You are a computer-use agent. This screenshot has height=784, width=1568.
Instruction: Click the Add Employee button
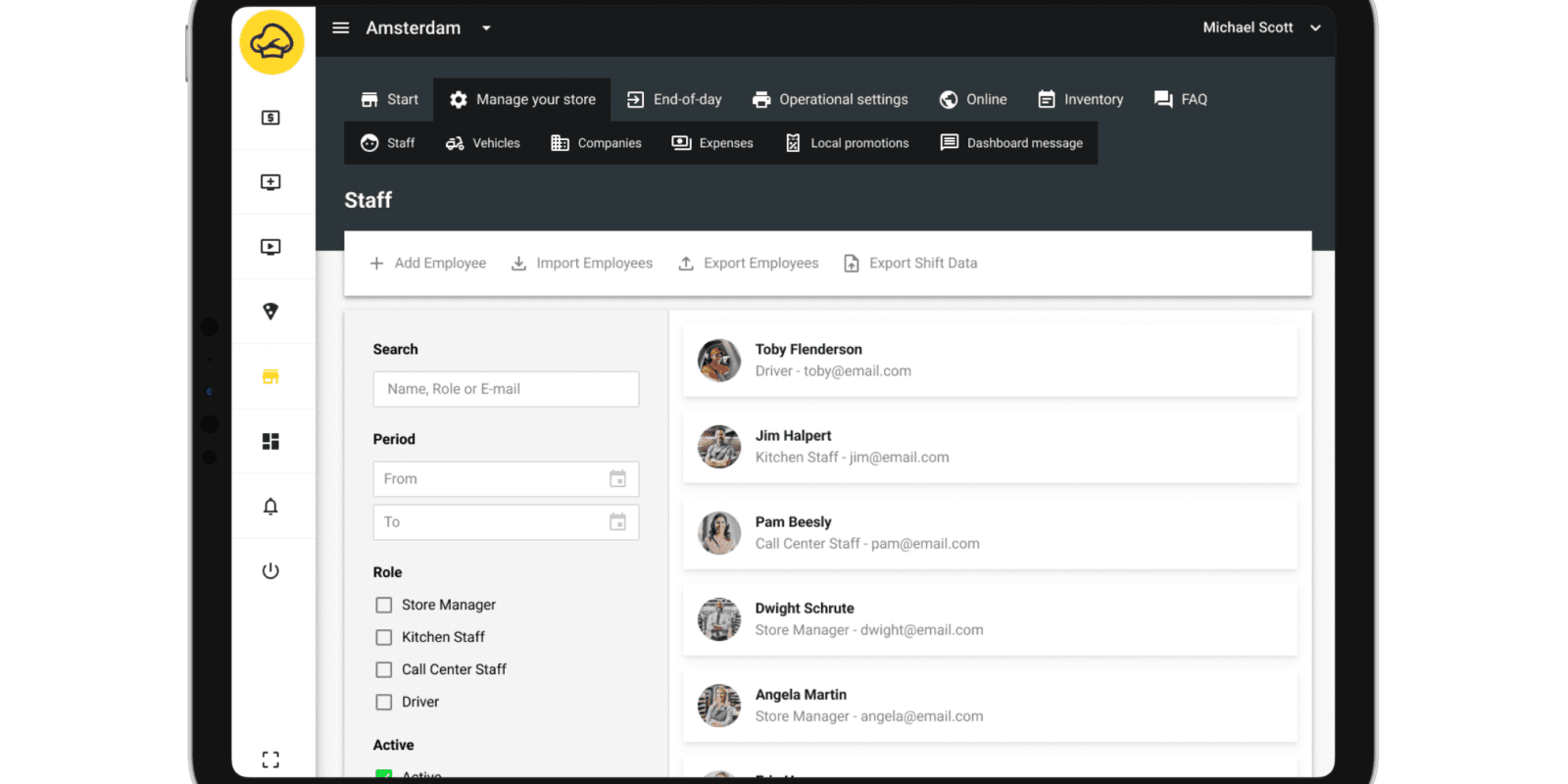[x=428, y=264]
